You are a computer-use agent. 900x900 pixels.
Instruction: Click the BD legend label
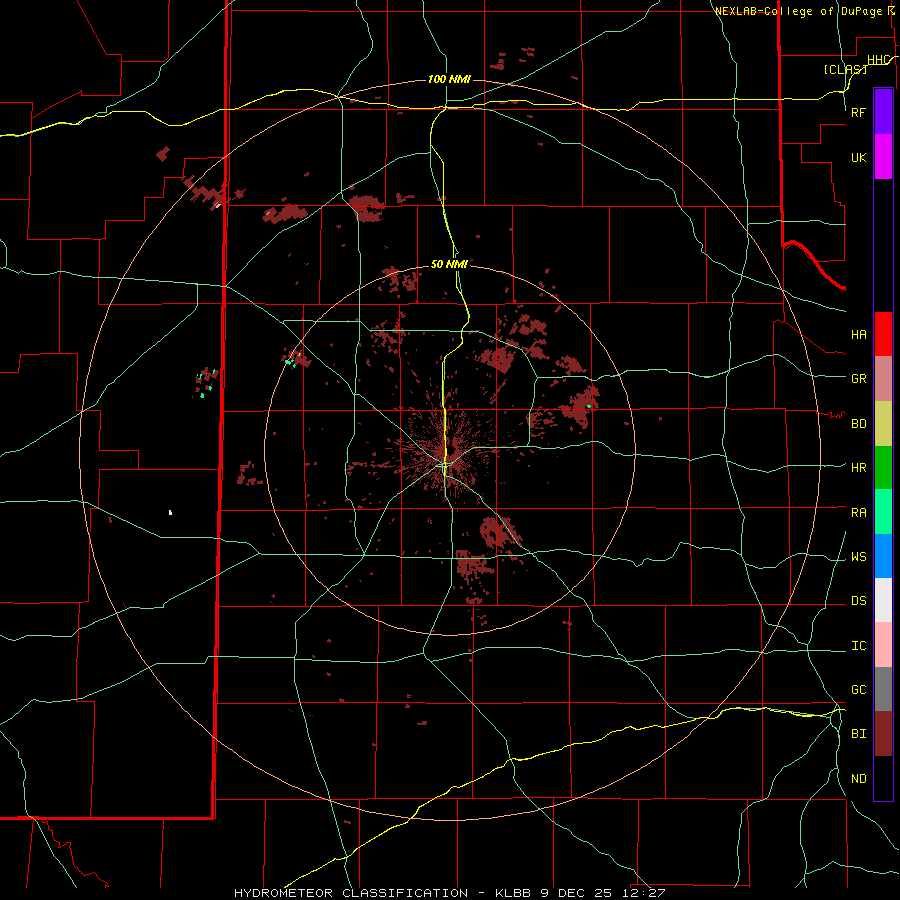(x=858, y=424)
